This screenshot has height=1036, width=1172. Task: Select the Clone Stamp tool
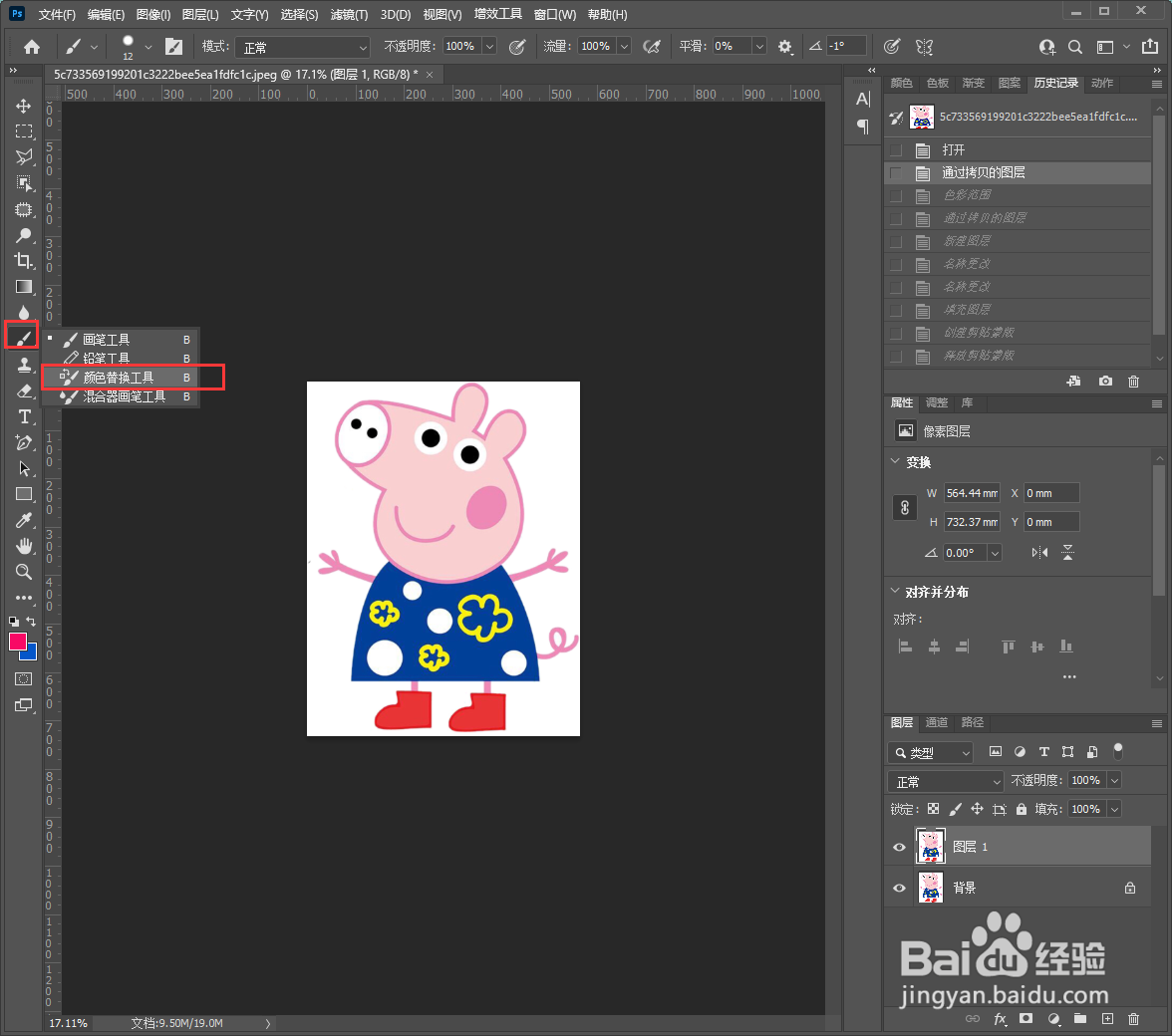[24, 365]
